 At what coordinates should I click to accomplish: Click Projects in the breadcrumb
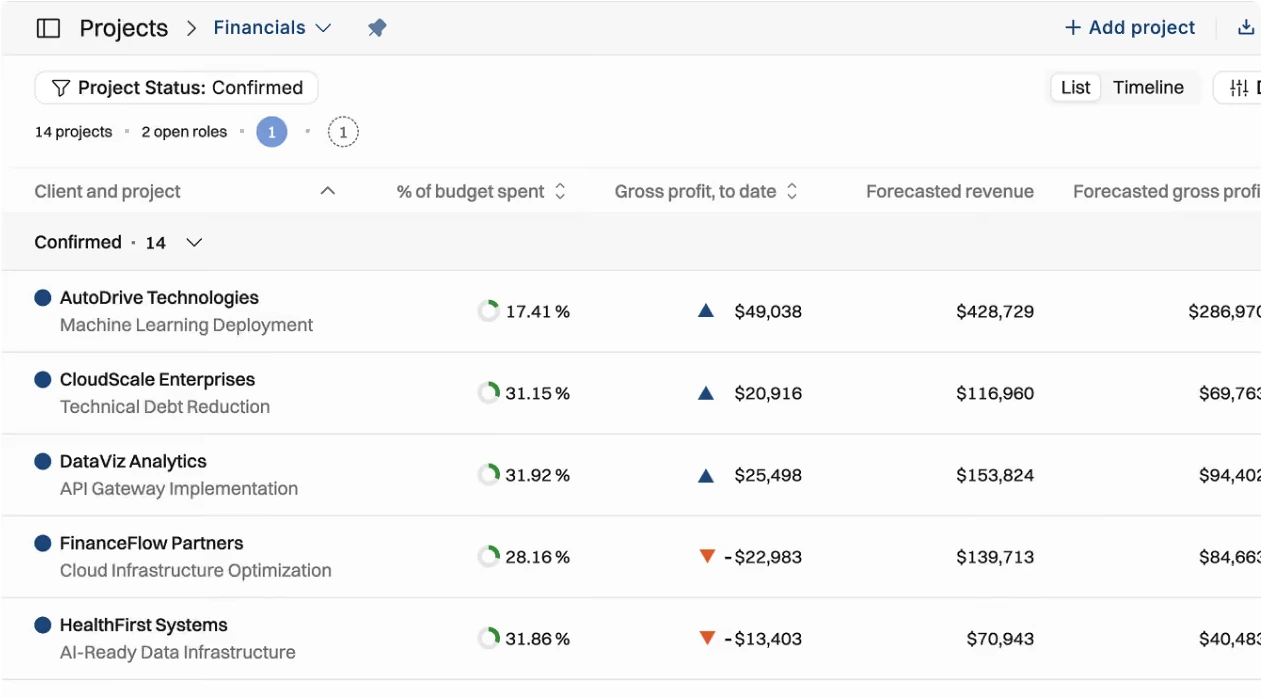click(x=124, y=28)
